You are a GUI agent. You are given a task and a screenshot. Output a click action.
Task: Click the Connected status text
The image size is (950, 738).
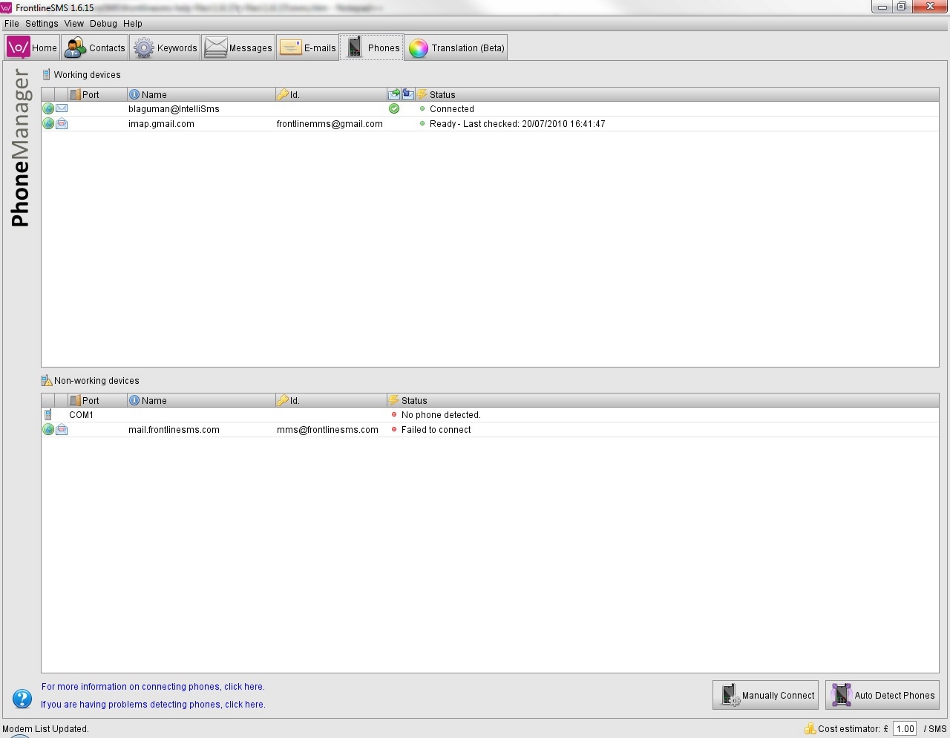click(x=451, y=109)
